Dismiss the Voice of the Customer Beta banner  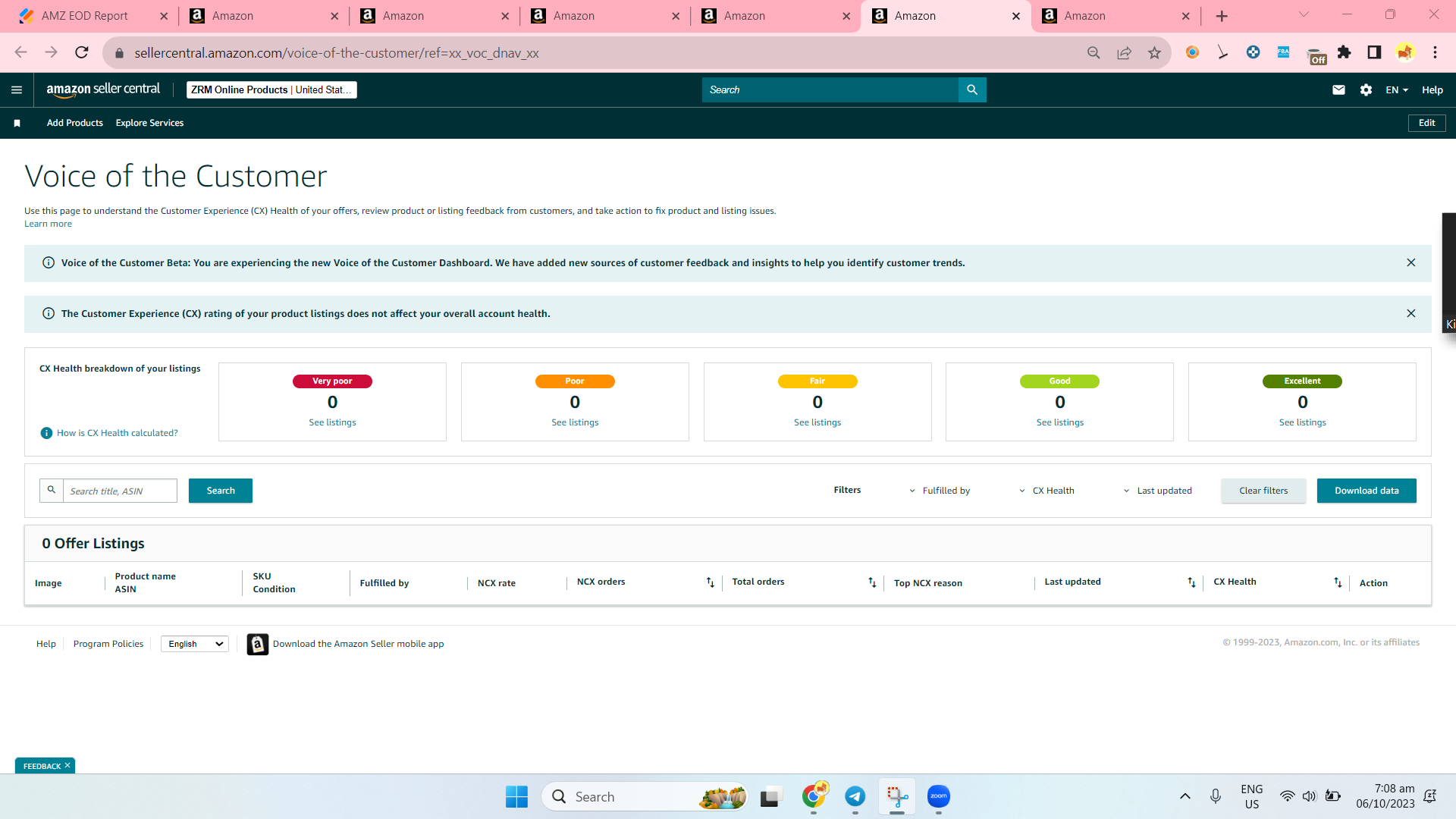click(1411, 262)
